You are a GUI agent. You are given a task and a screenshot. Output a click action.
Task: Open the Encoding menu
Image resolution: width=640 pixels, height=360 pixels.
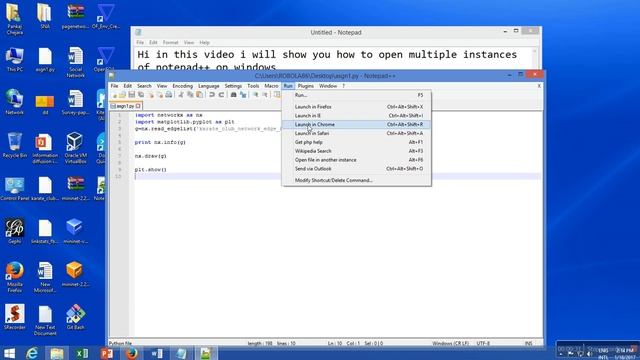coord(182,86)
